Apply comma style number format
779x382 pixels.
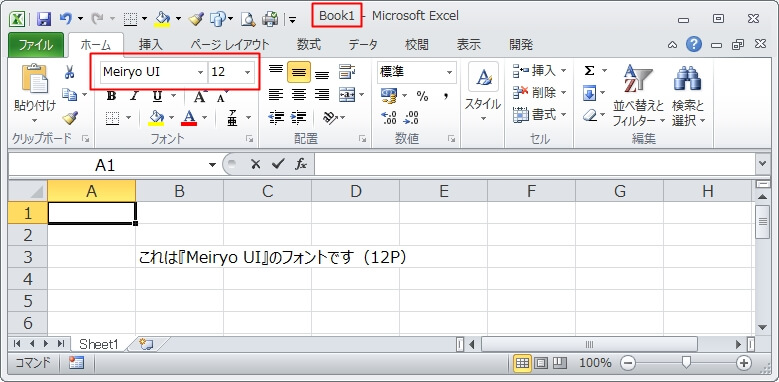[x=446, y=95]
